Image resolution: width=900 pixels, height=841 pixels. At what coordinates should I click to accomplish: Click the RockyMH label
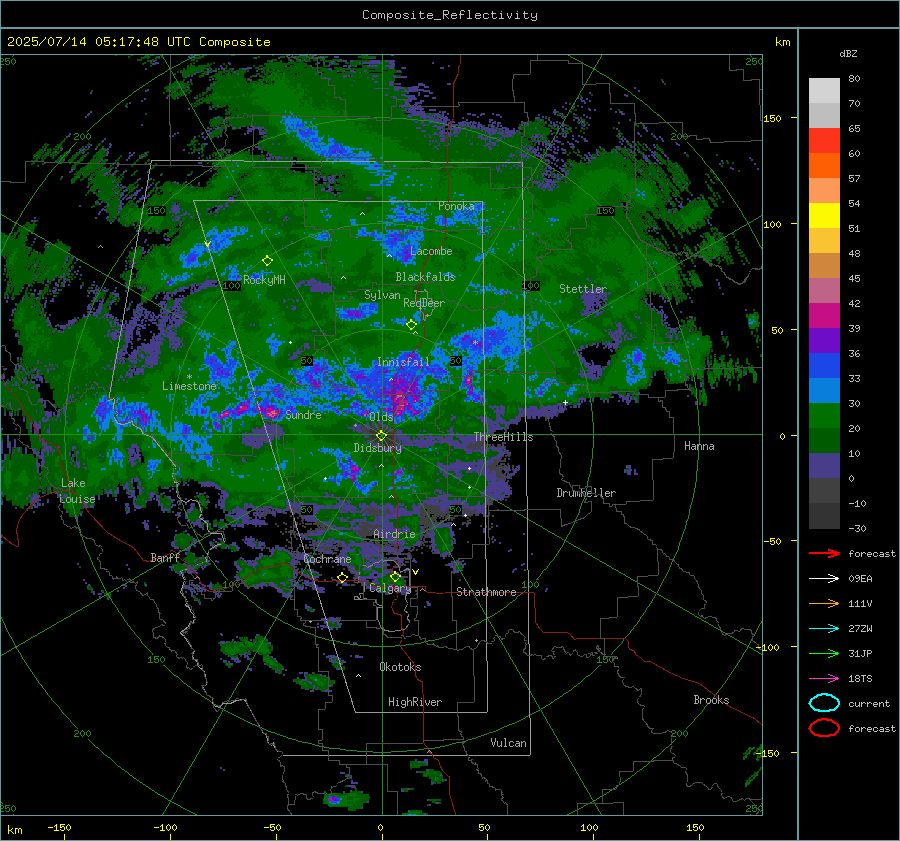point(264,280)
